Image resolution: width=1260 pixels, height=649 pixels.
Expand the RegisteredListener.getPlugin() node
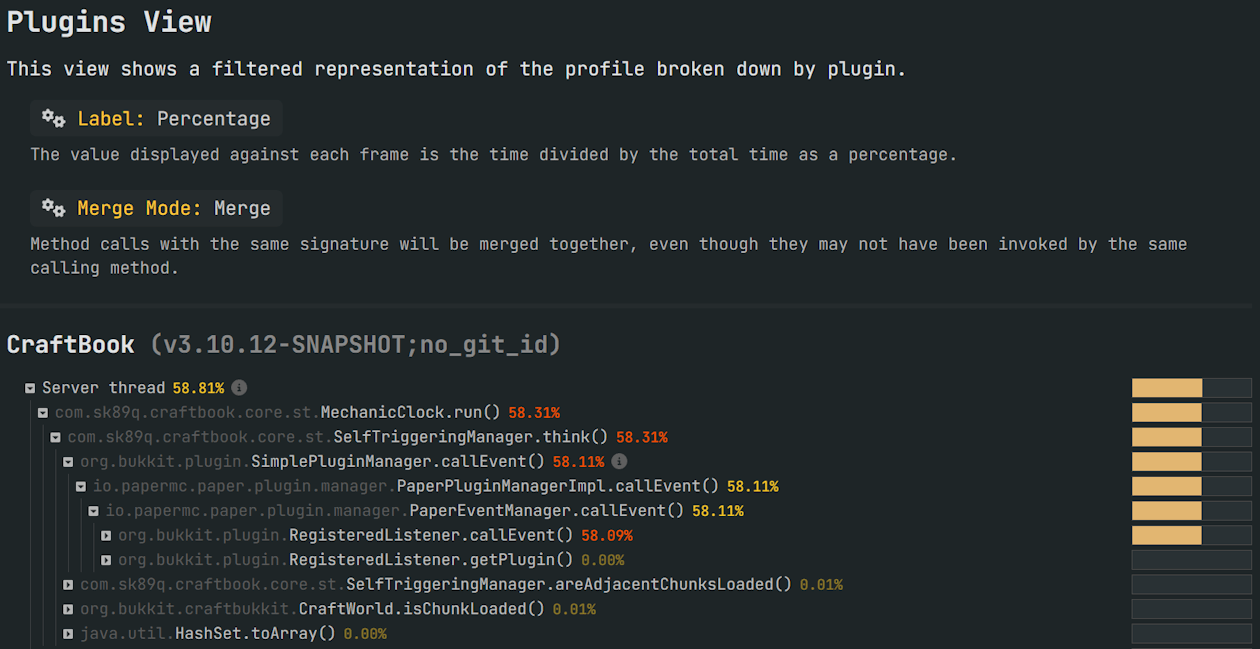[106, 559]
